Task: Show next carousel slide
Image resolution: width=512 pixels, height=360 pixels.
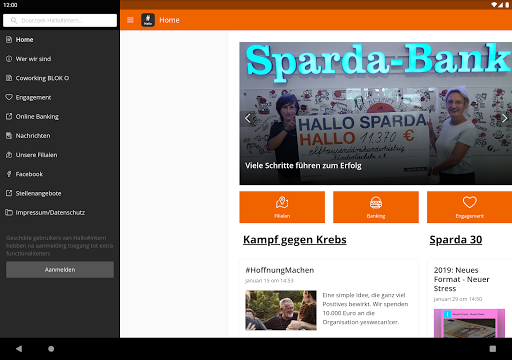Action: 504,118
